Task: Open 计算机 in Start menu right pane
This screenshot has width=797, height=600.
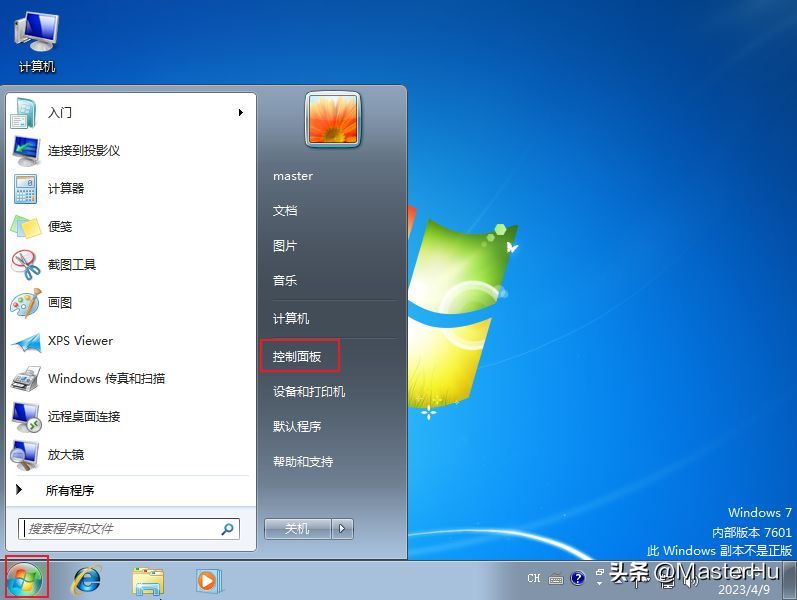Action: click(x=291, y=318)
